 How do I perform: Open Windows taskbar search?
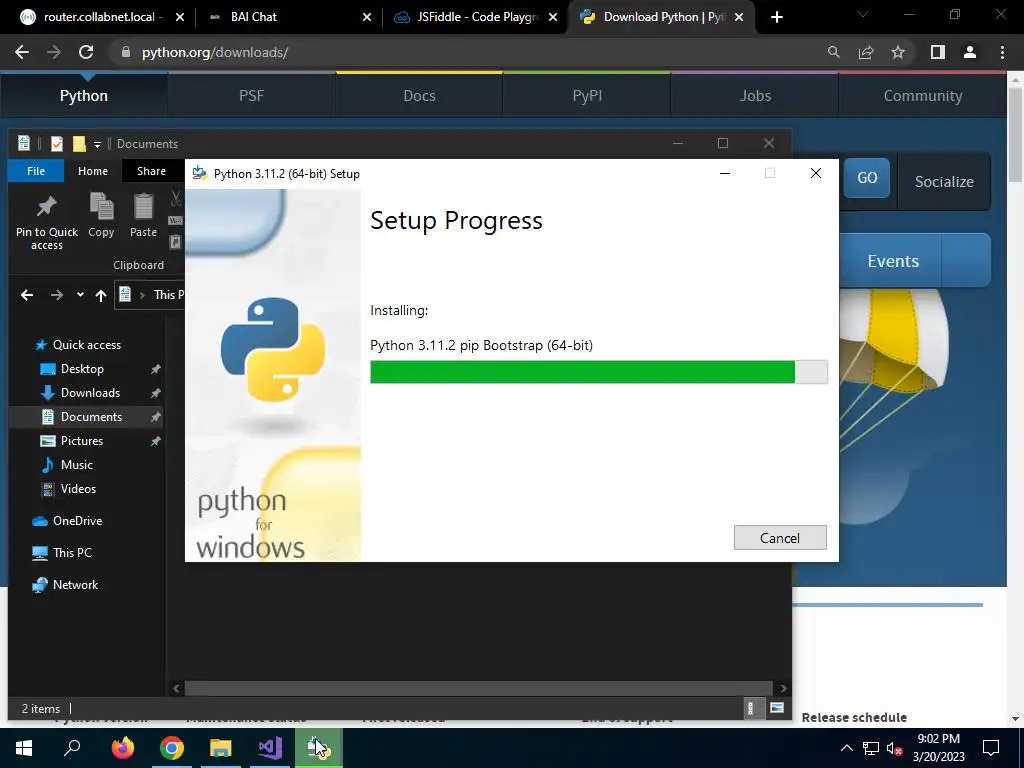point(72,748)
